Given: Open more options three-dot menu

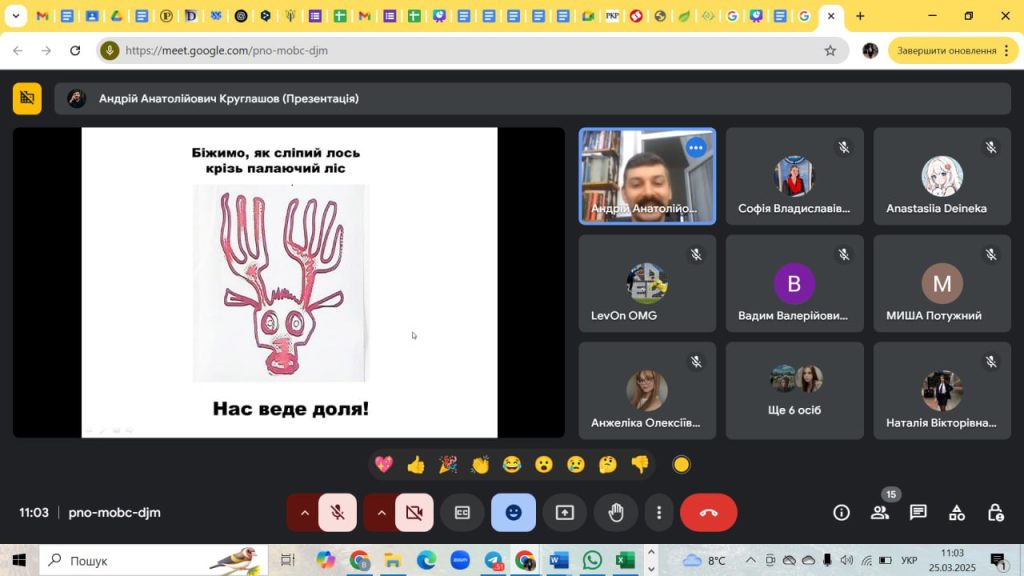Looking at the screenshot, I should (658, 513).
